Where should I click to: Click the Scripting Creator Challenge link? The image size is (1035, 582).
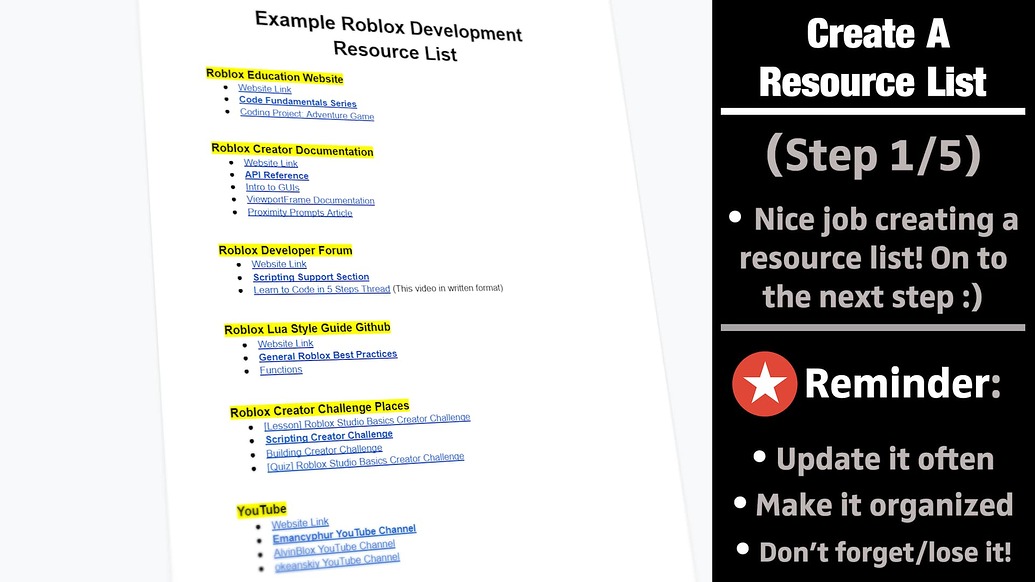point(328,436)
